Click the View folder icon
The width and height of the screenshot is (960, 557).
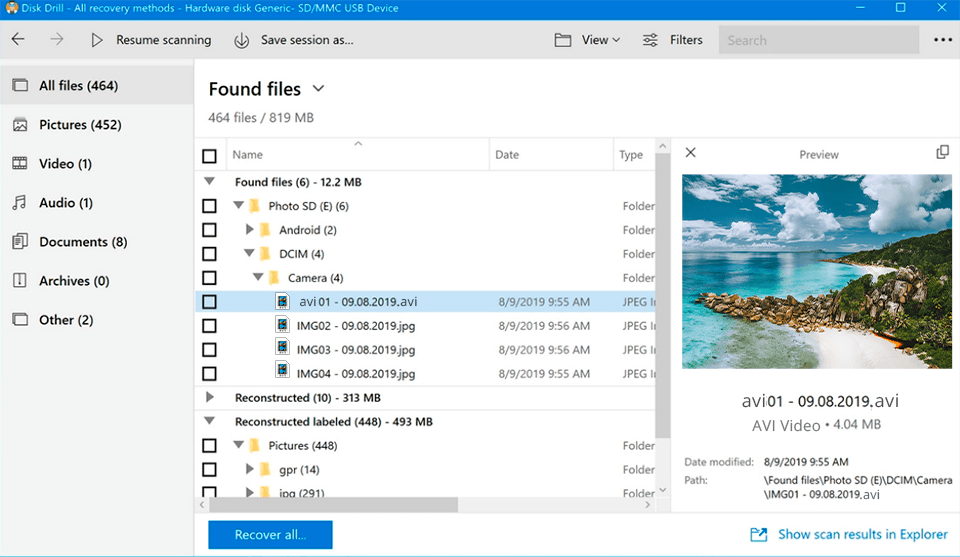click(563, 40)
